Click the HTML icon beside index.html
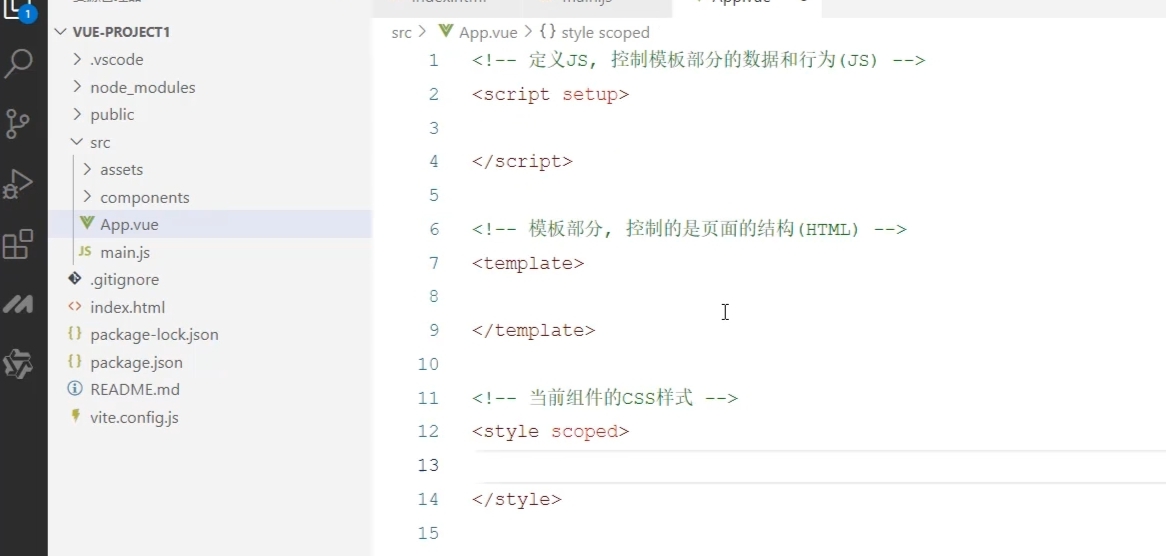The image size is (1166, 556). pos(74,306)
